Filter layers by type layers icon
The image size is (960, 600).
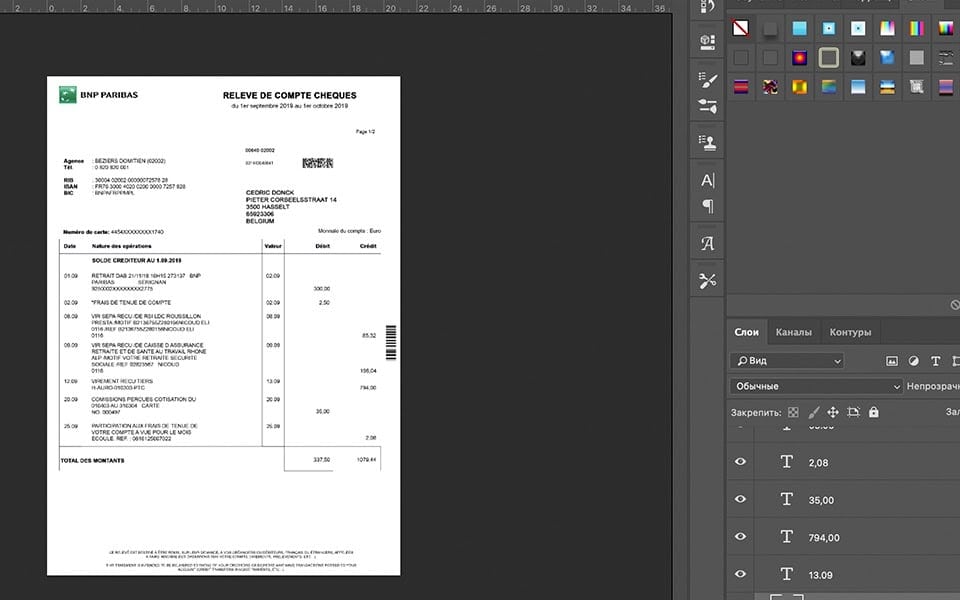pos(936,361)
